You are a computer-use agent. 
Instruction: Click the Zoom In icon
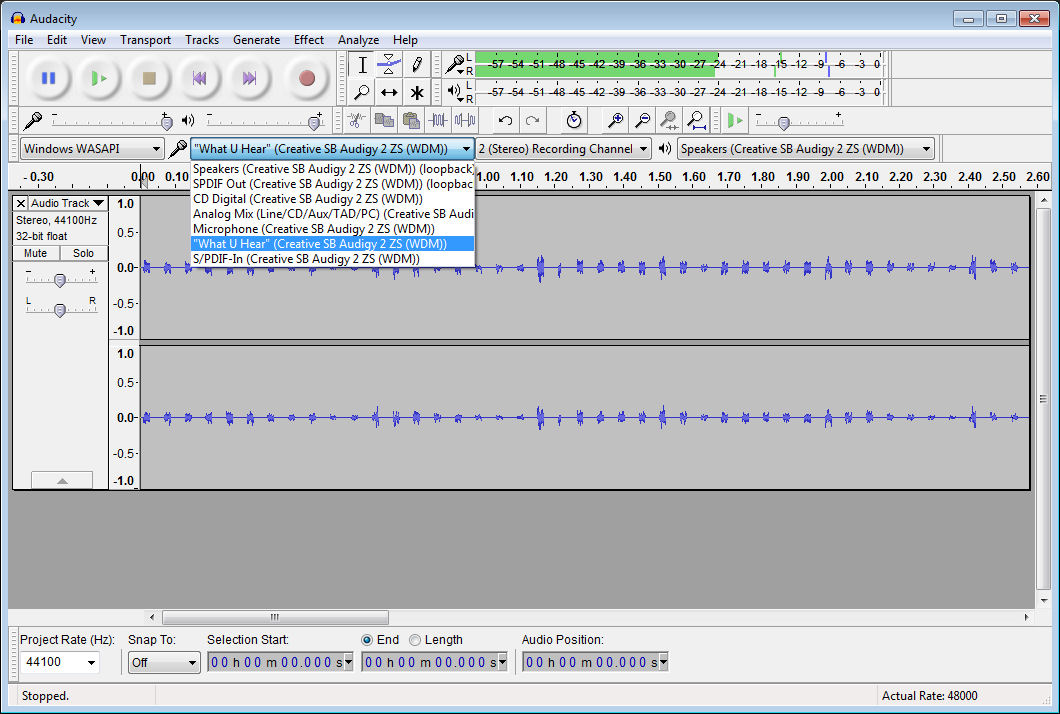click(615, 120)
